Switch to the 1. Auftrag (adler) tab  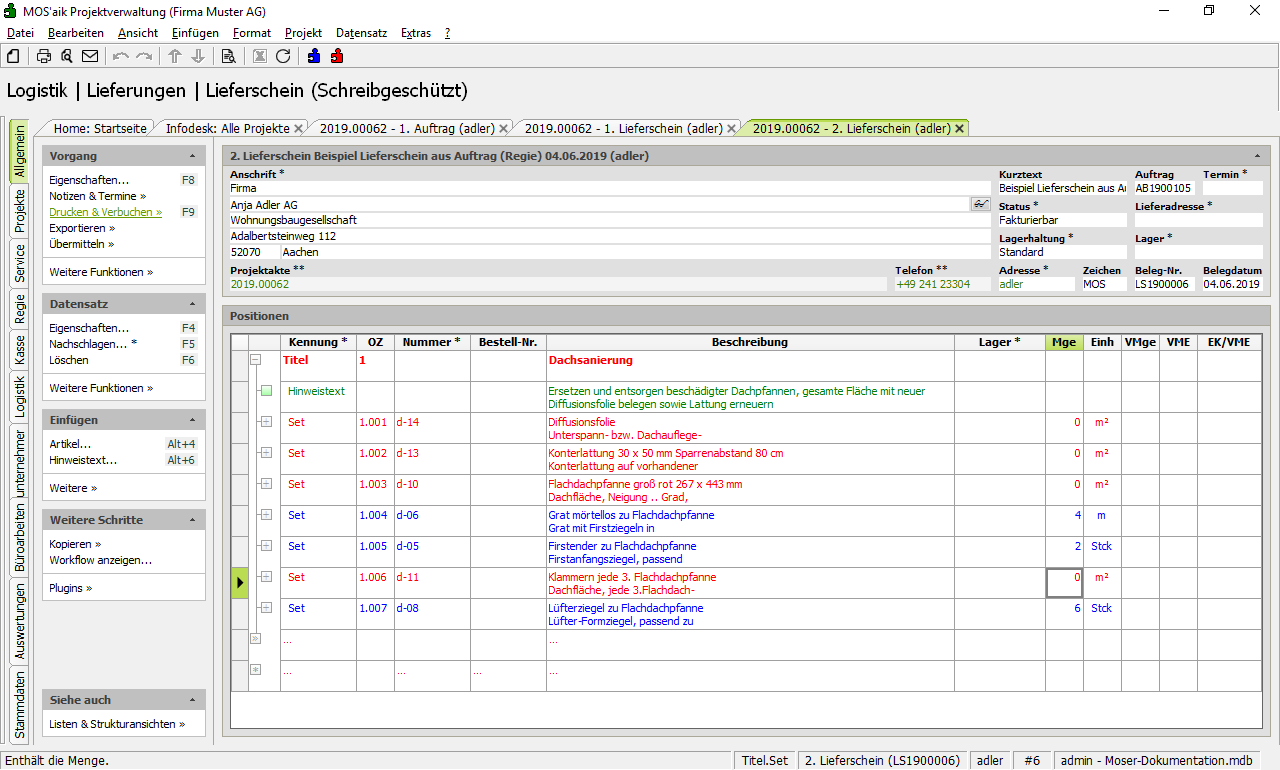point(407,128)
